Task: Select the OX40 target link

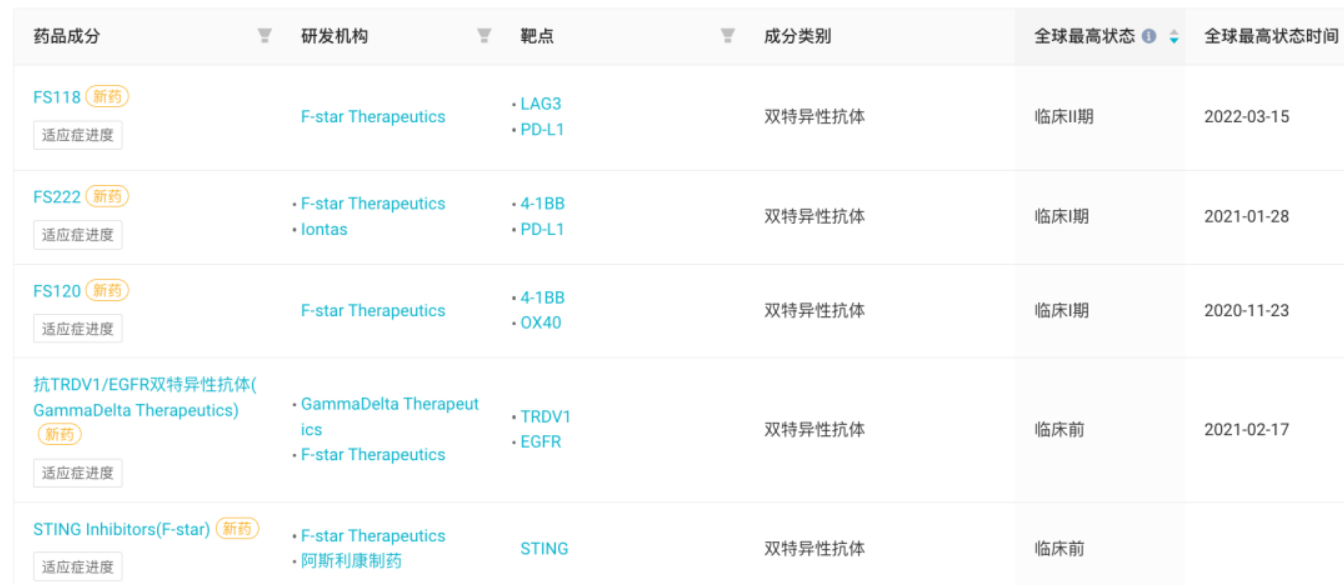Action: (x=541, y=323)
